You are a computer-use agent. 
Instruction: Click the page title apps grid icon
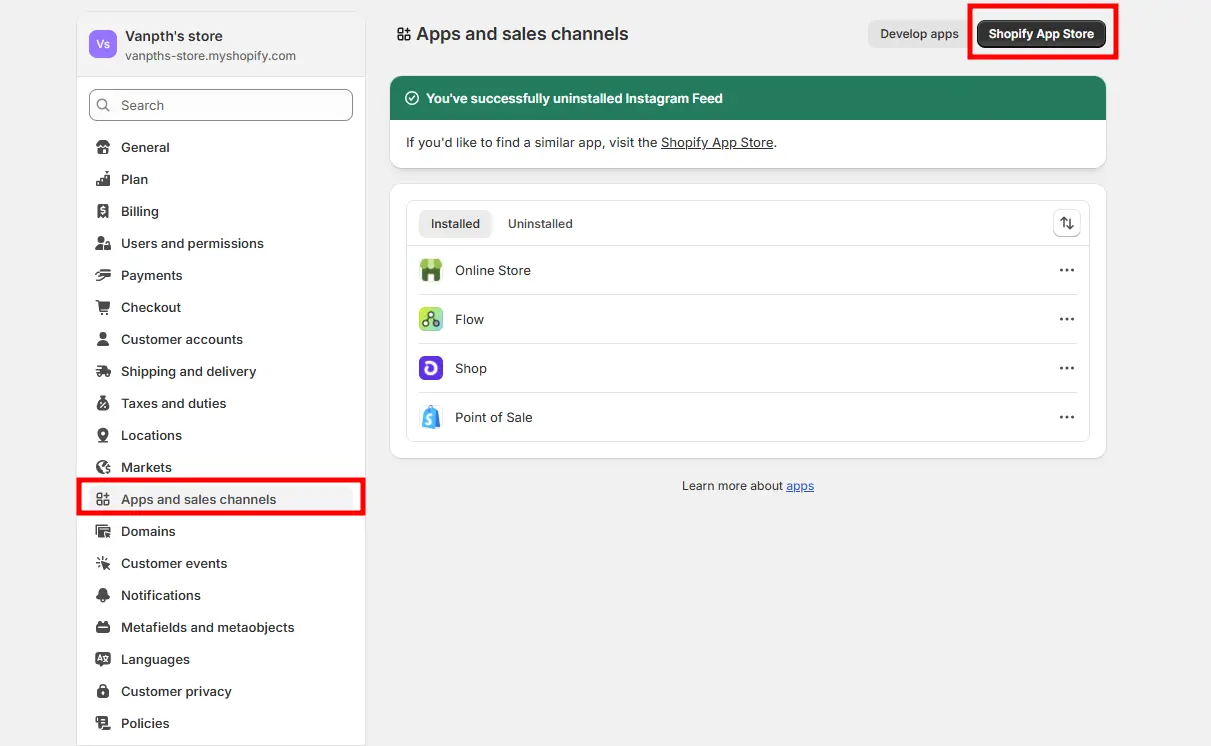[404, 34]
